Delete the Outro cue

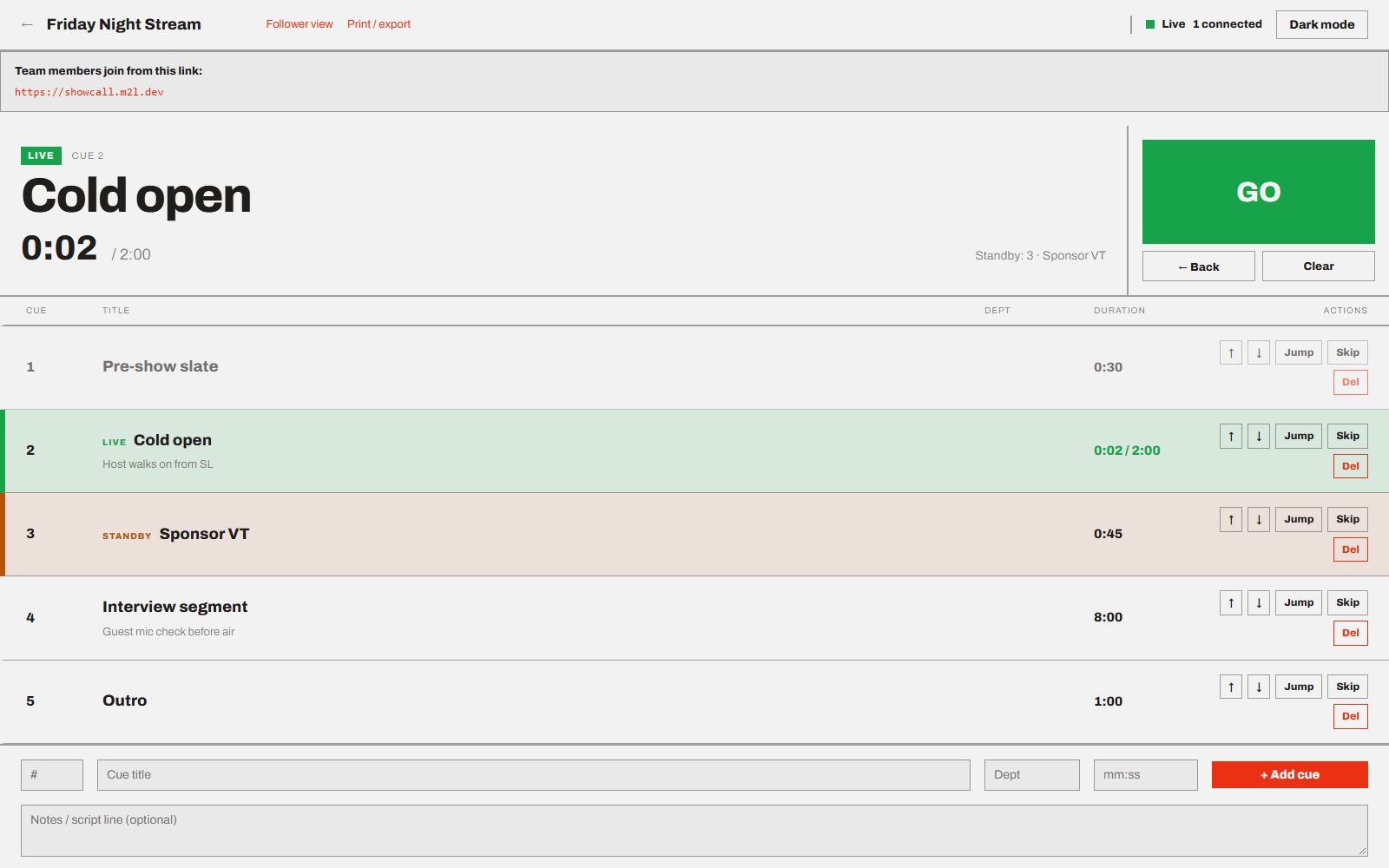tap(1351, 716)
